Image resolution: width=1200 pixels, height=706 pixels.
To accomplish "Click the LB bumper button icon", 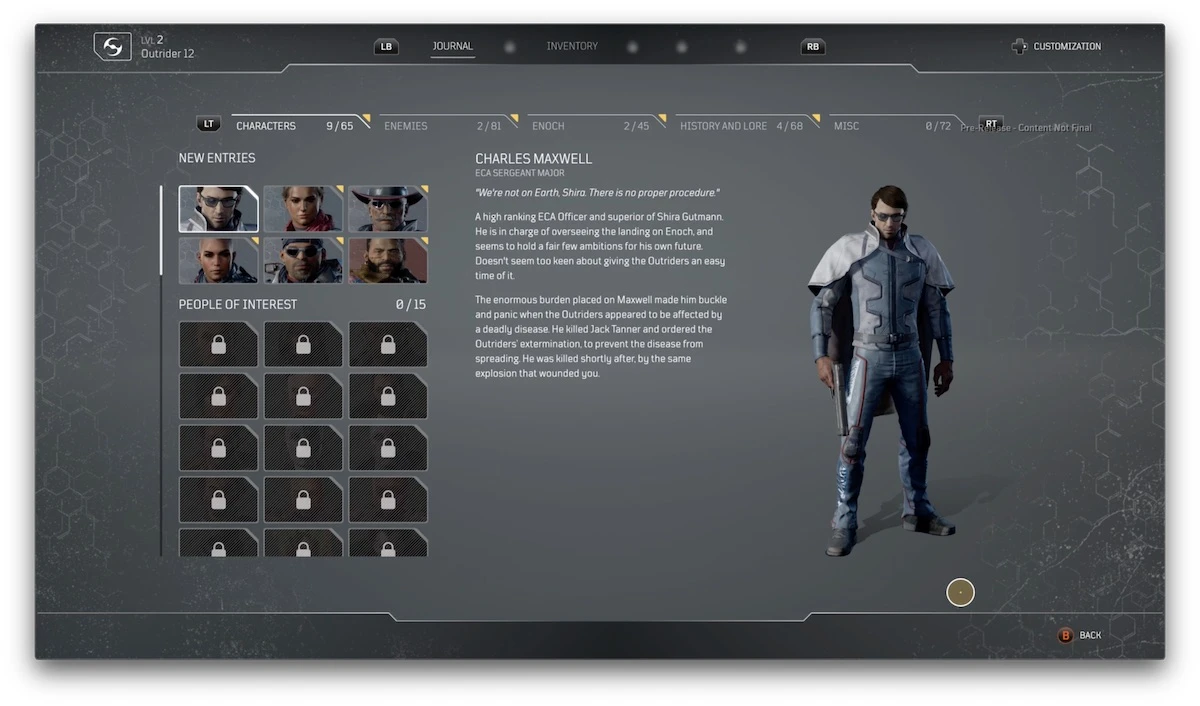I will point(386,47).
